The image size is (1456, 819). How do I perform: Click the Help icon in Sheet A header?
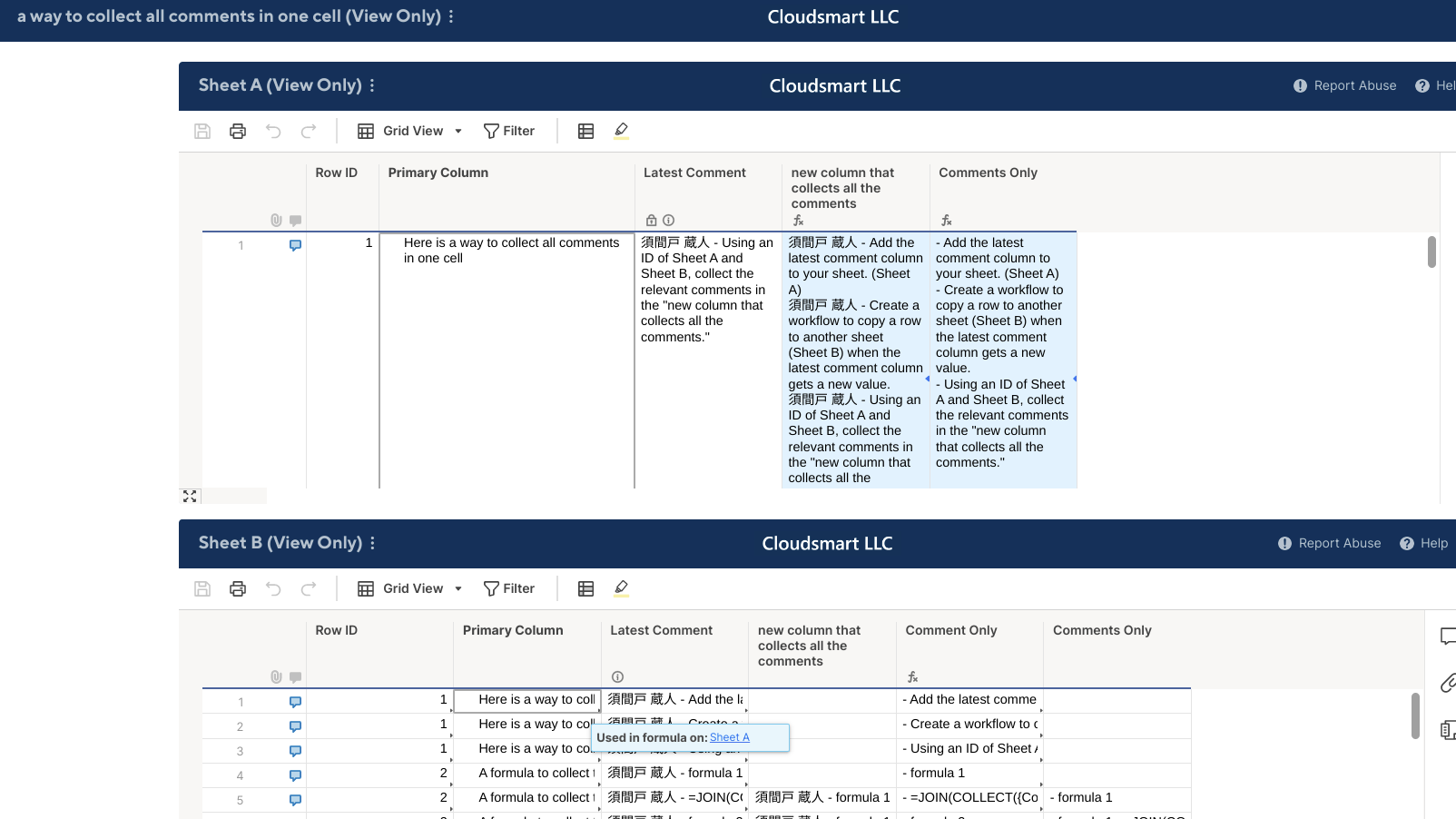pyautogui.click(x=1422, y=85)
